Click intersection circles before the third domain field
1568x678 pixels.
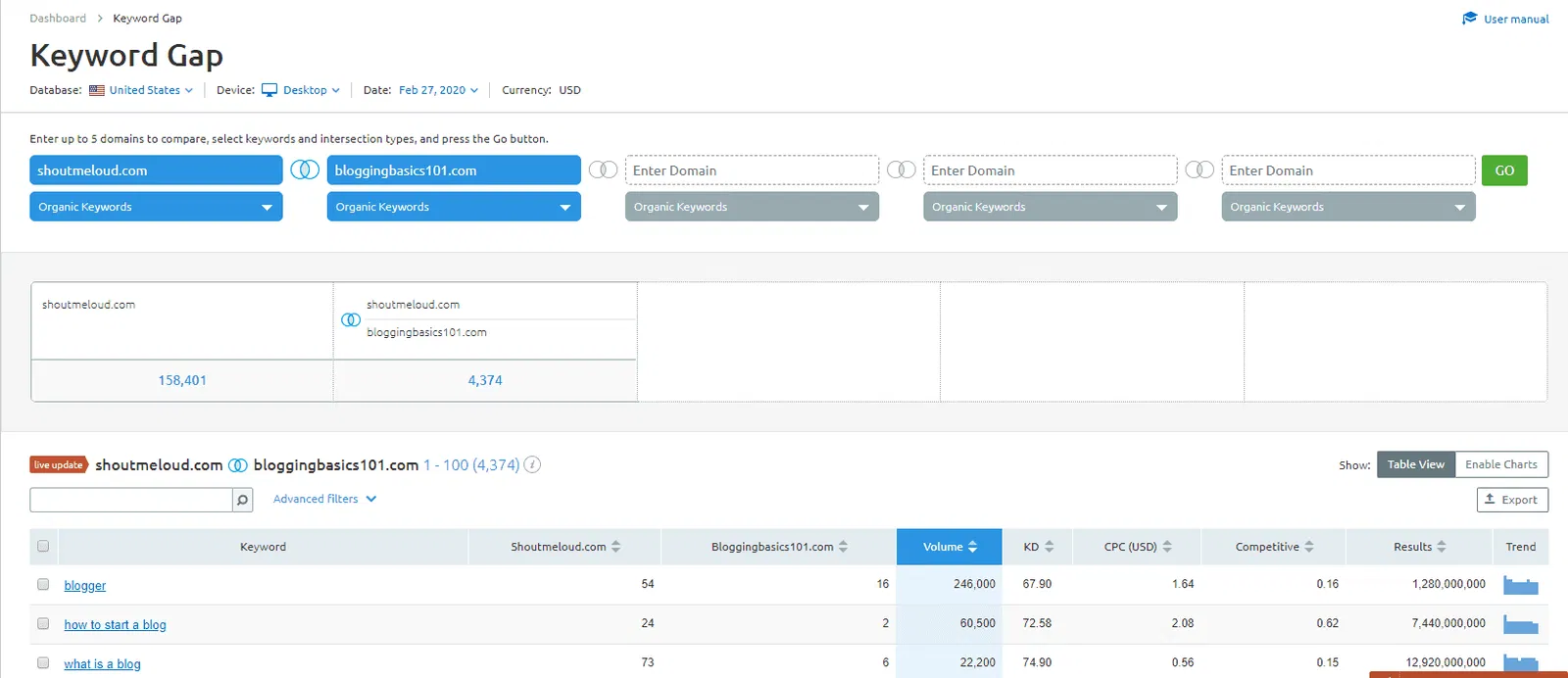click(x=603, y=169)
